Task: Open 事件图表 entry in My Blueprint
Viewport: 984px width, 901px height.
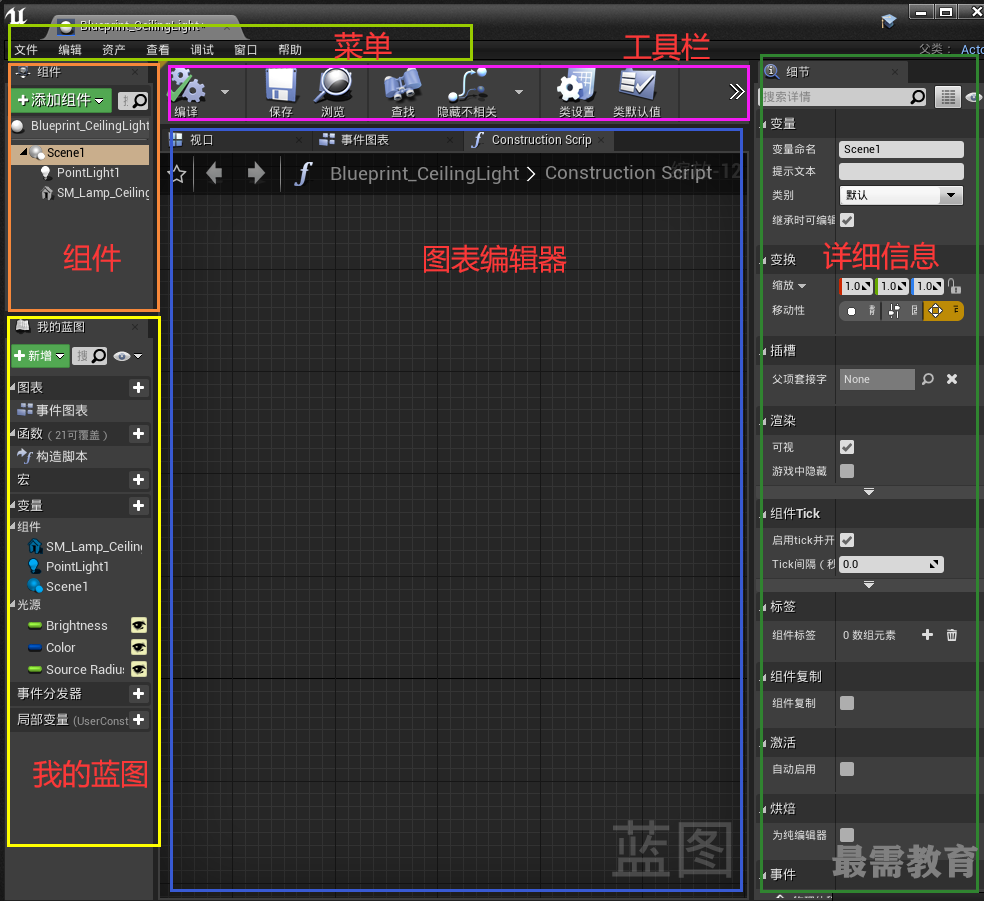Action: coord(62,410)
